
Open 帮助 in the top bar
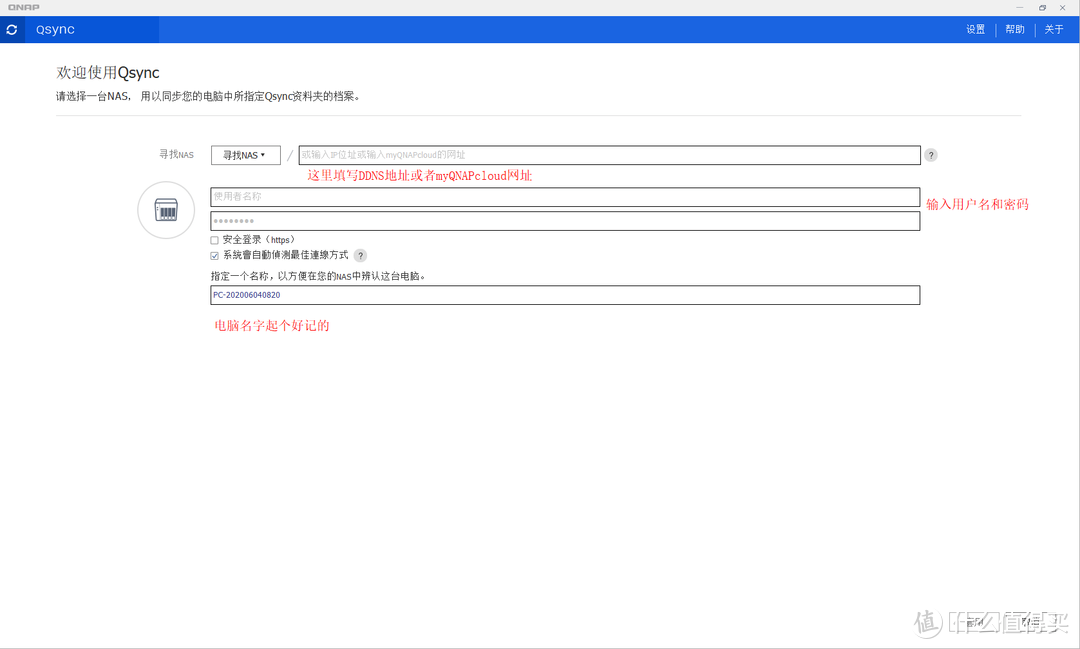point(1015,30)
